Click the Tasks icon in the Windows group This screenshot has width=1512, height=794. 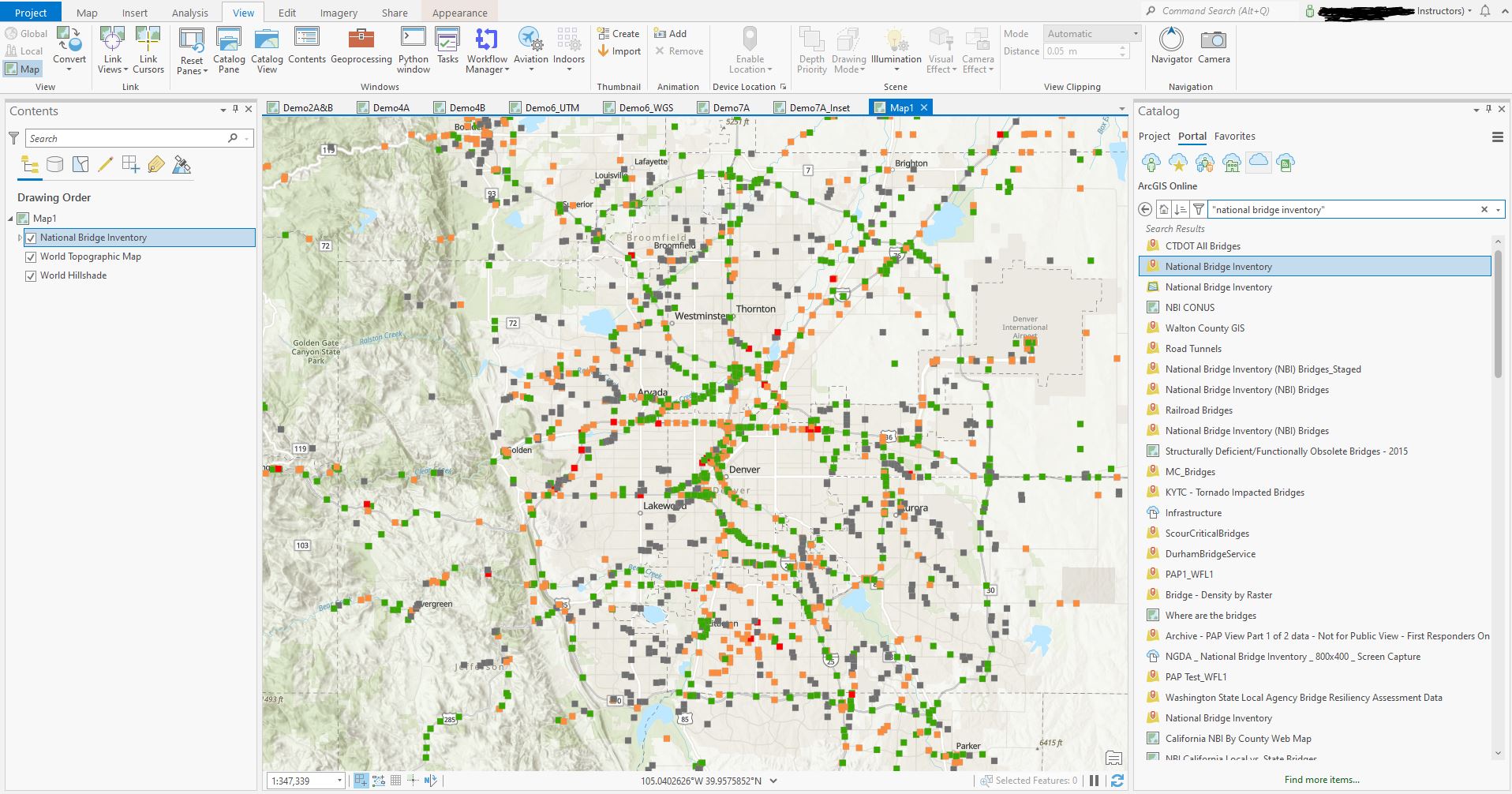pyautogui.click(x=447, y=46)
